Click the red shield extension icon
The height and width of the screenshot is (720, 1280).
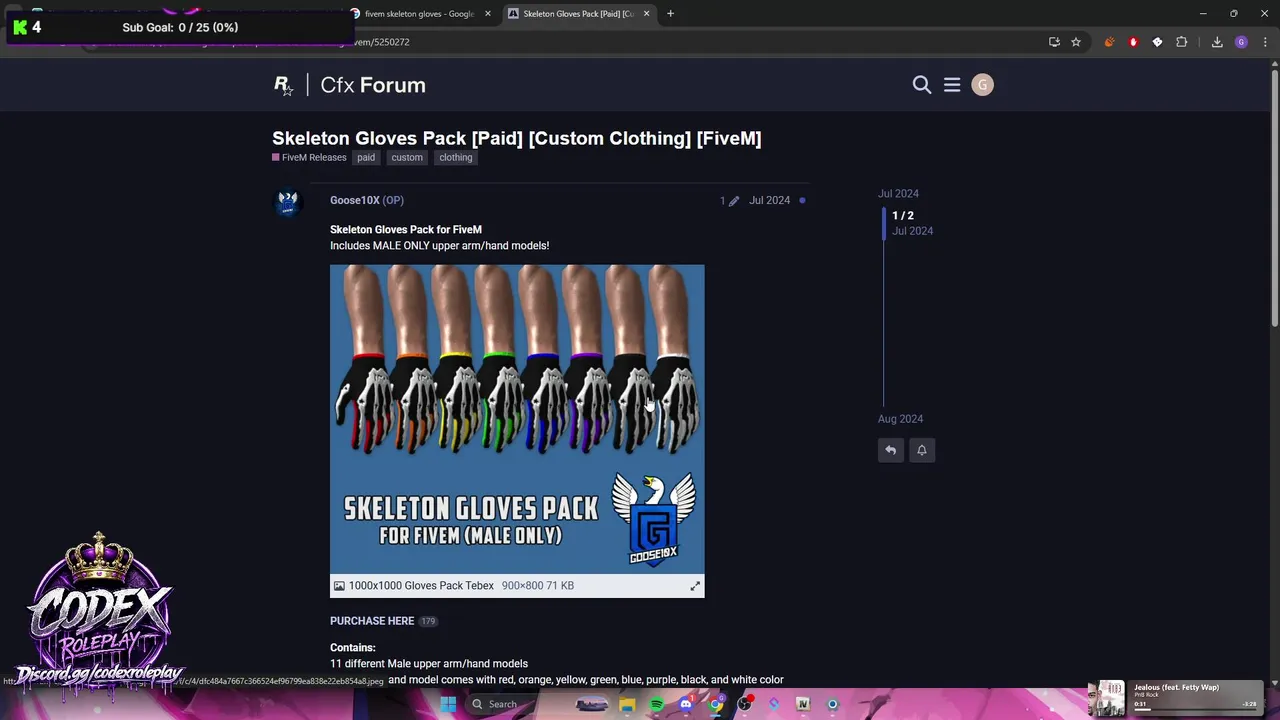[x=1133, y=42]
